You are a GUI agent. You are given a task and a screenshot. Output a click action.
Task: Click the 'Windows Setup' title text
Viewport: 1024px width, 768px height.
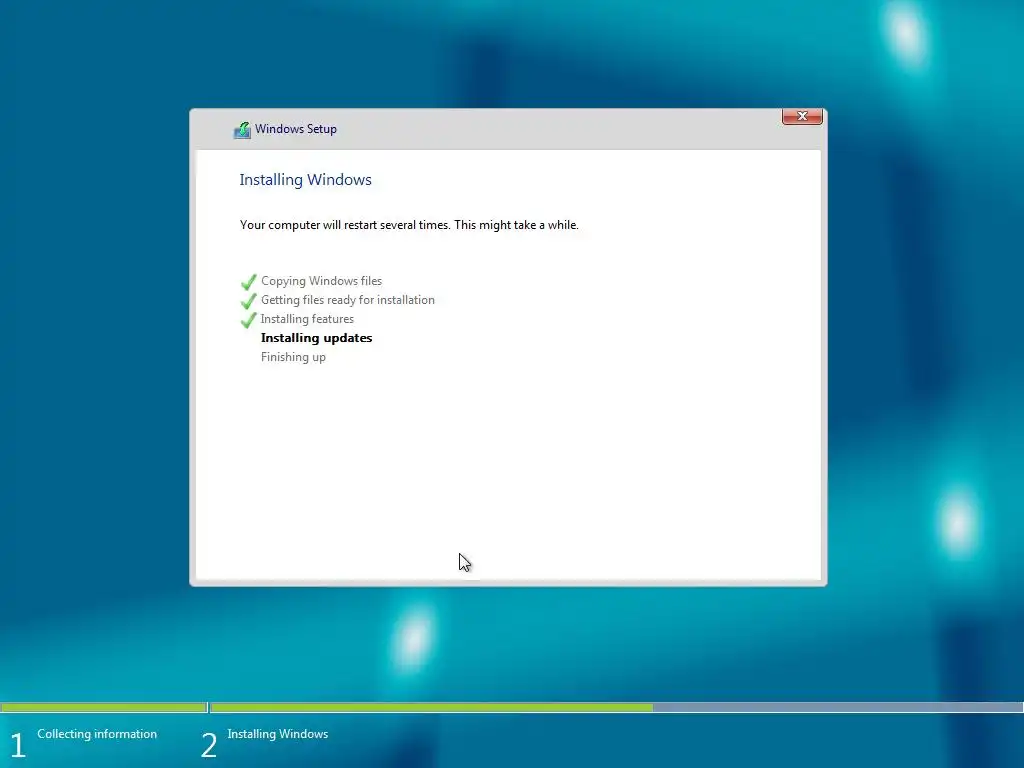click(x=296, y=129)
